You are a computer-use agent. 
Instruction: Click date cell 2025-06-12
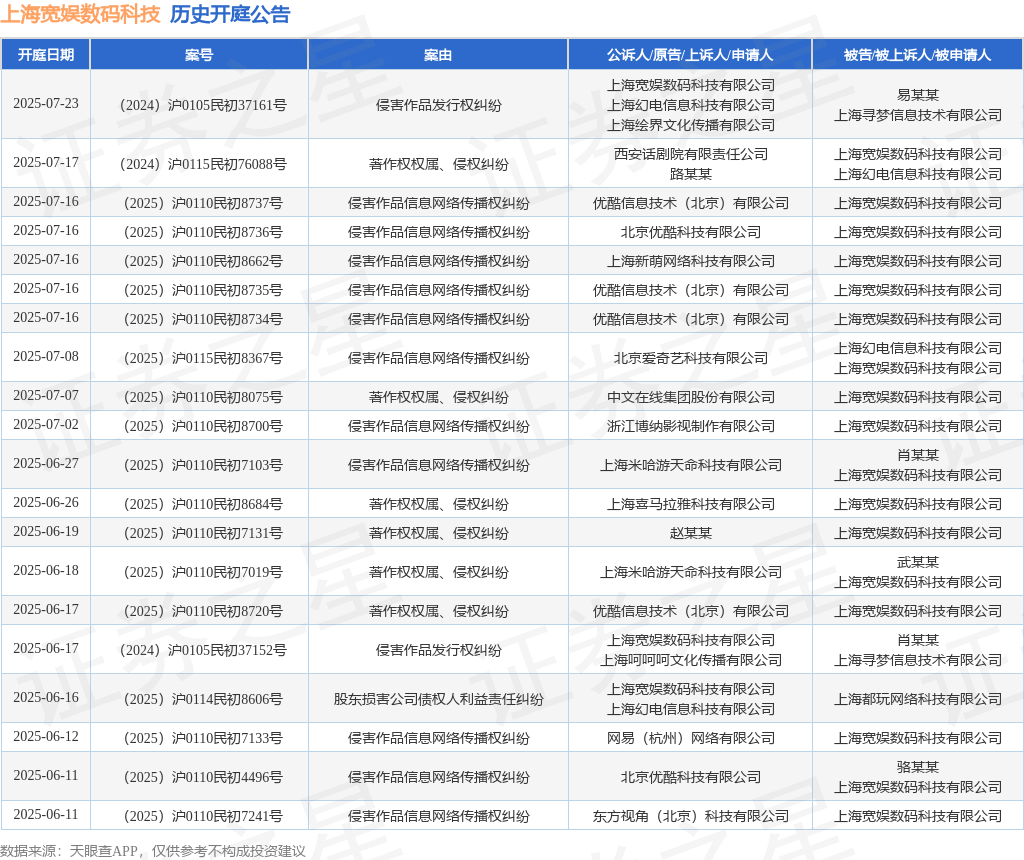point(46,737)
